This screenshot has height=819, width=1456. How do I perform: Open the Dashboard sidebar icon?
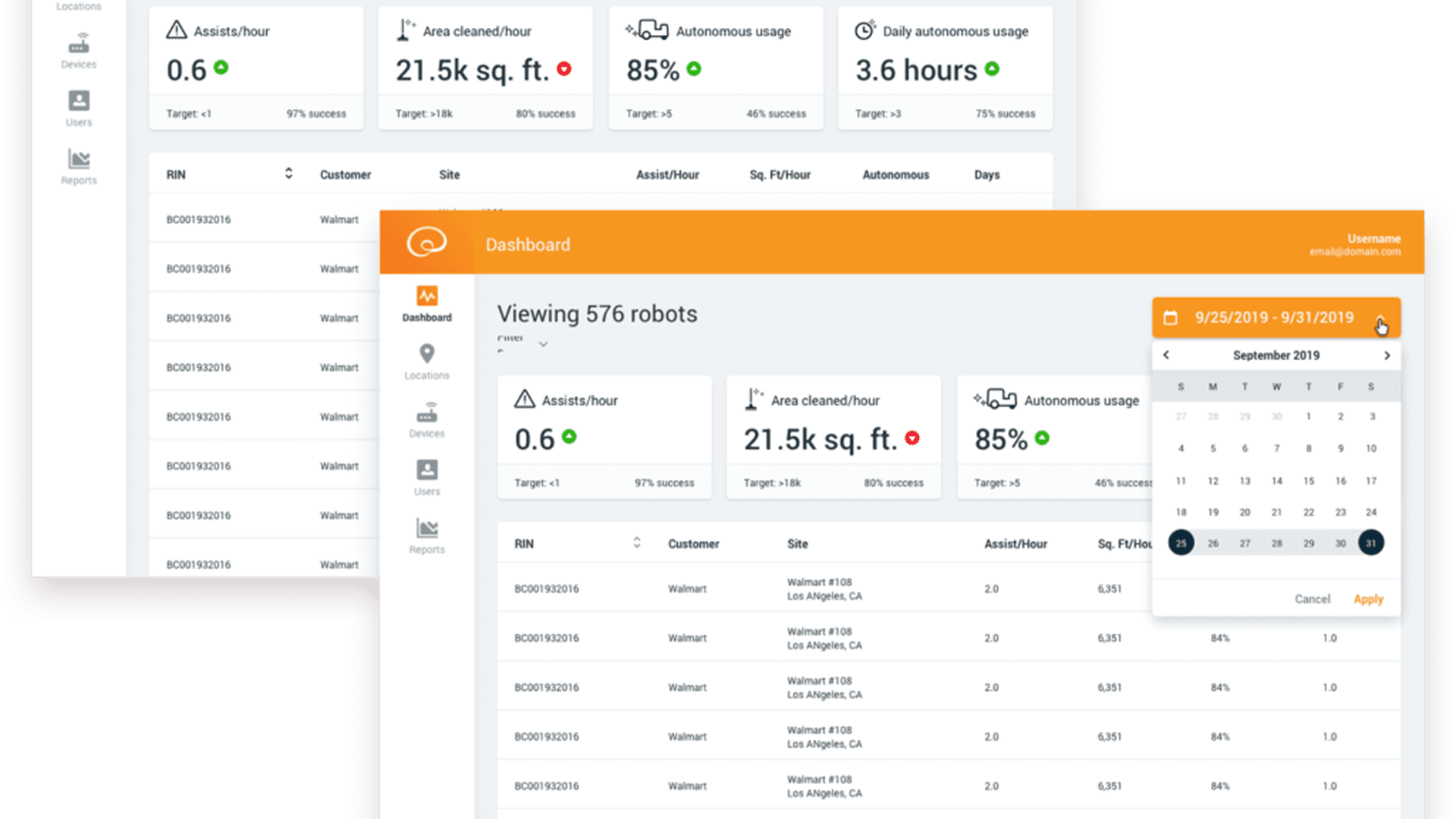coord(427,296)
